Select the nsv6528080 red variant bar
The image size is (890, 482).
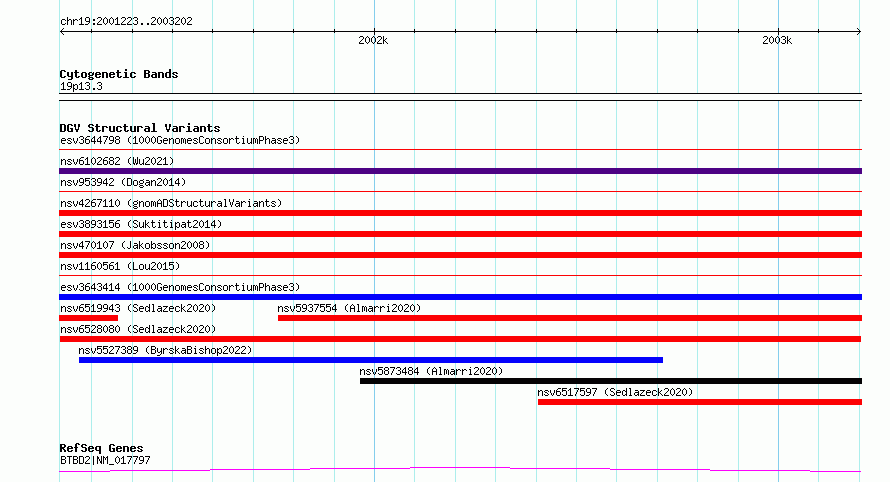point(460,339)
